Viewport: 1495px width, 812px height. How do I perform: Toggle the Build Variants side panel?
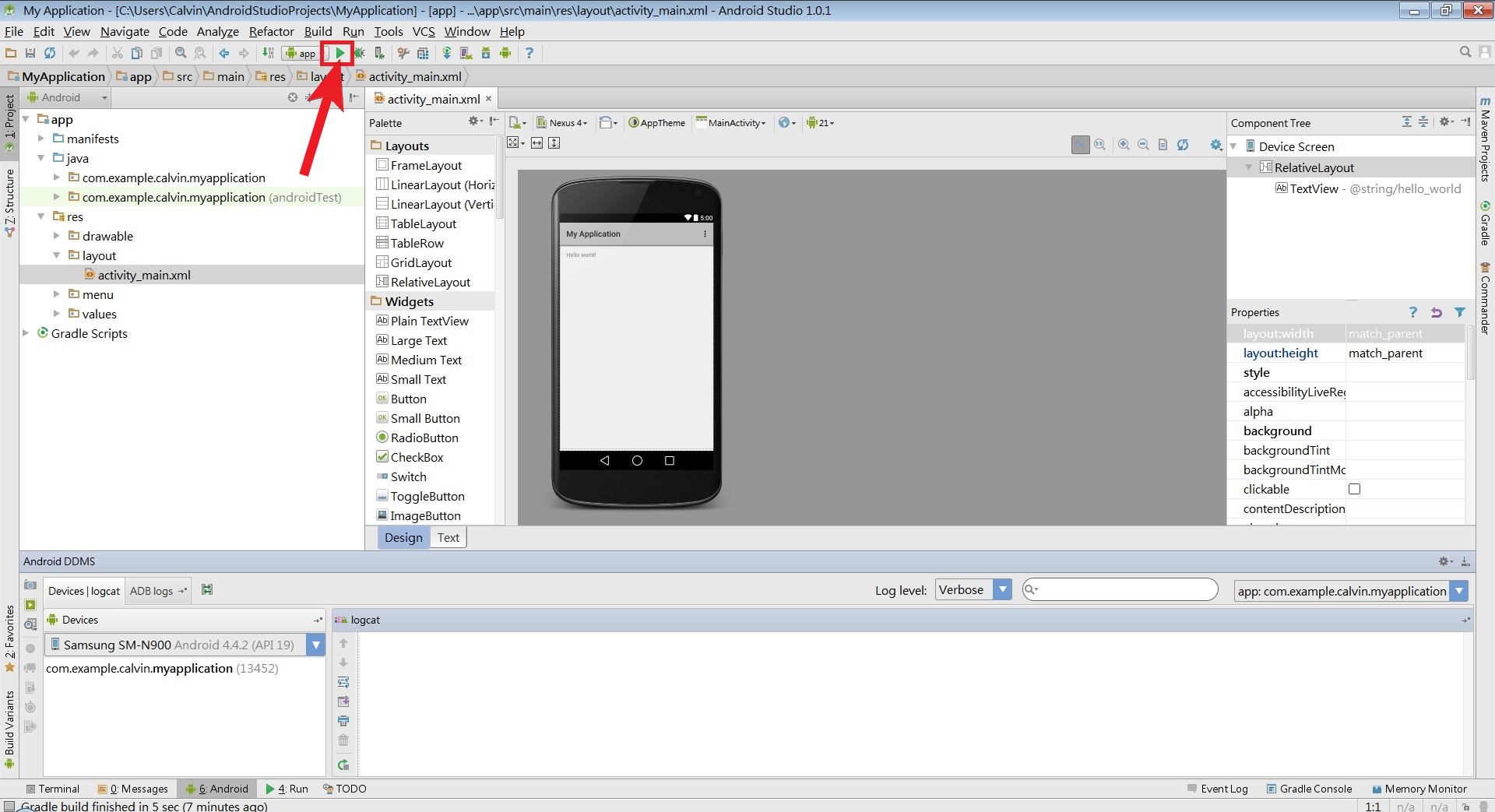(x=9, y=729)
